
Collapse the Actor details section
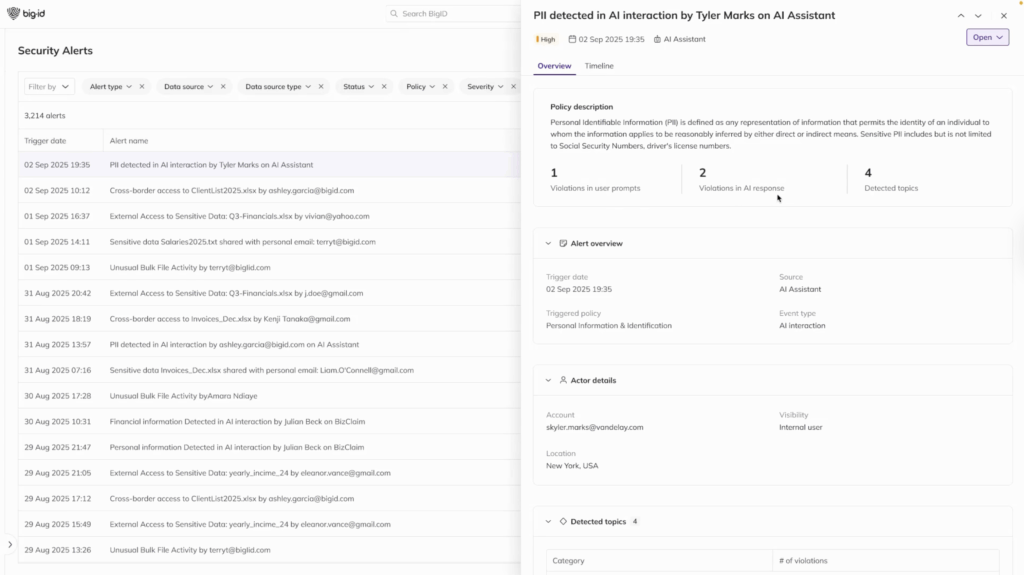548,380
